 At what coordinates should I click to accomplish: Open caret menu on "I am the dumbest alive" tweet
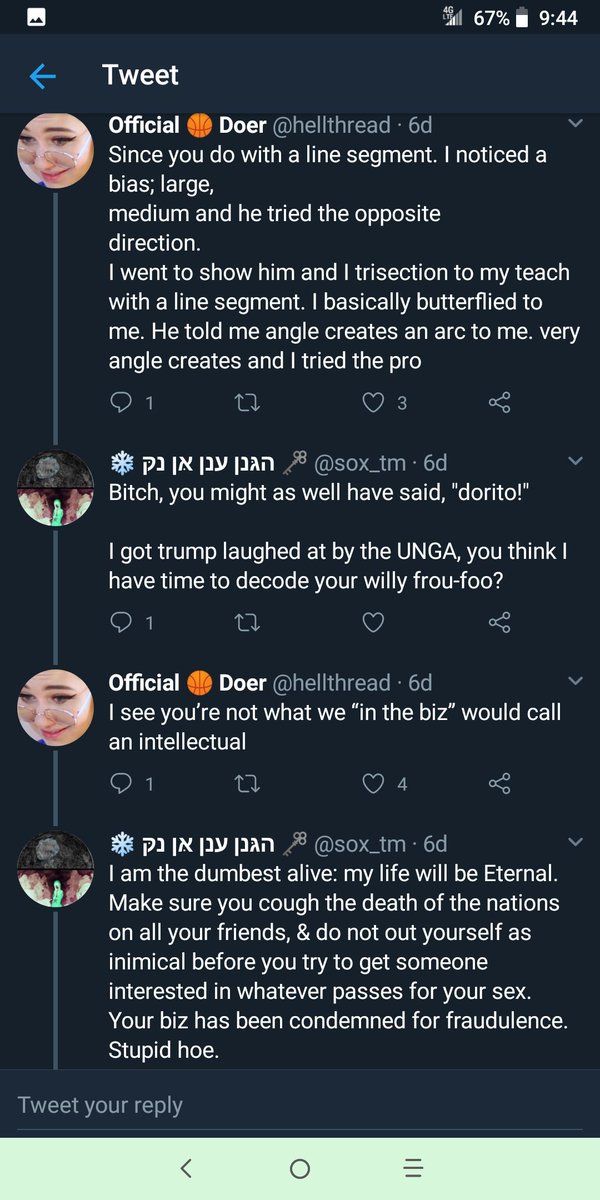pyautogui.click(x=575, y=842)
